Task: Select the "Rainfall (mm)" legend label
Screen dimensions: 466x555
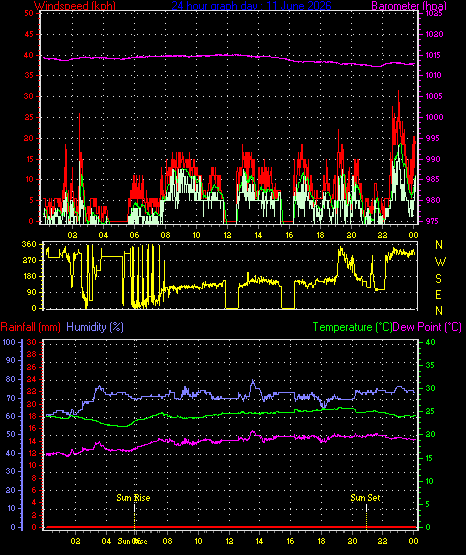Action: click(30, 327)
